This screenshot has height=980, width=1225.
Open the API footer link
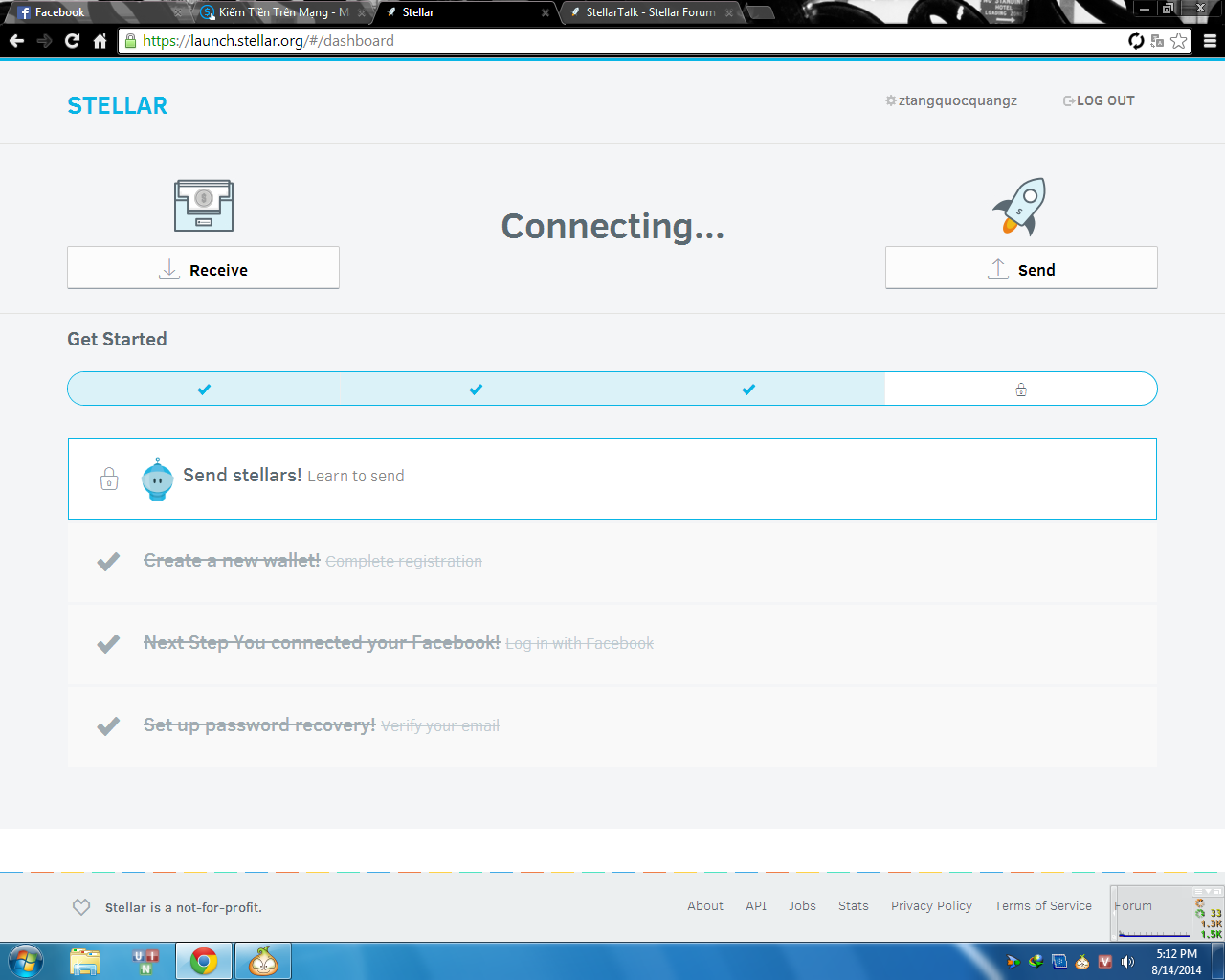tap(756, 906)
